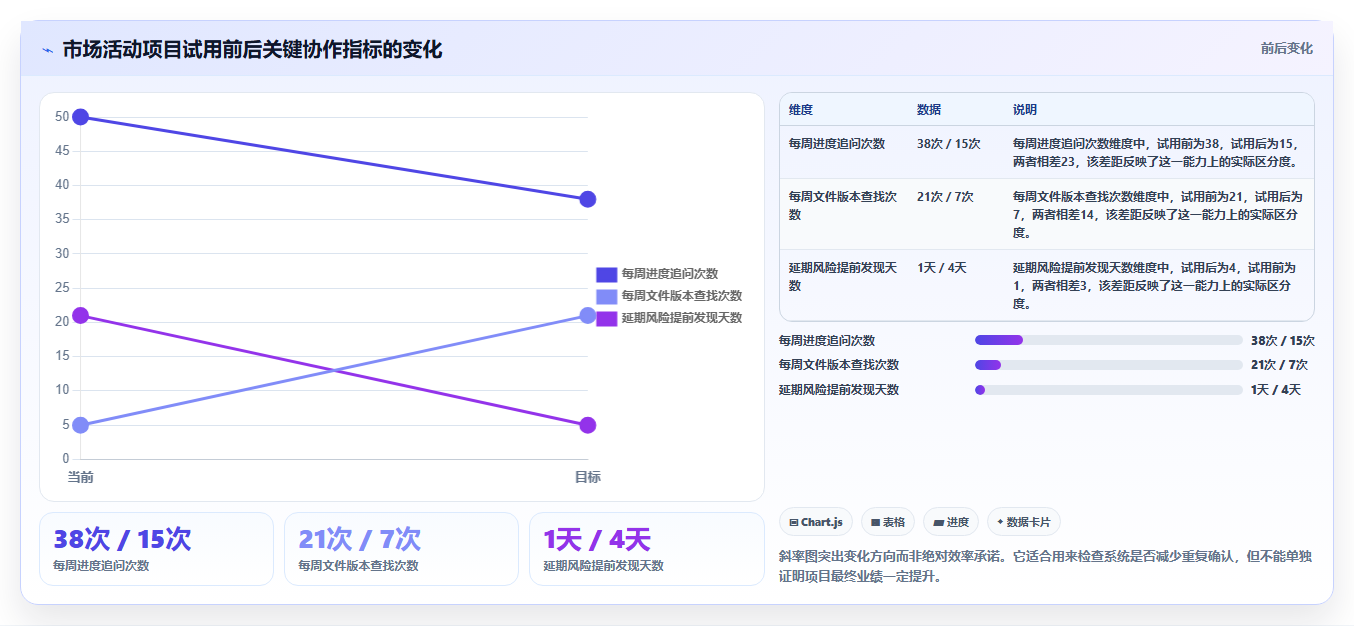Click the light blue data point at 21 under 目标

point(587,316)
